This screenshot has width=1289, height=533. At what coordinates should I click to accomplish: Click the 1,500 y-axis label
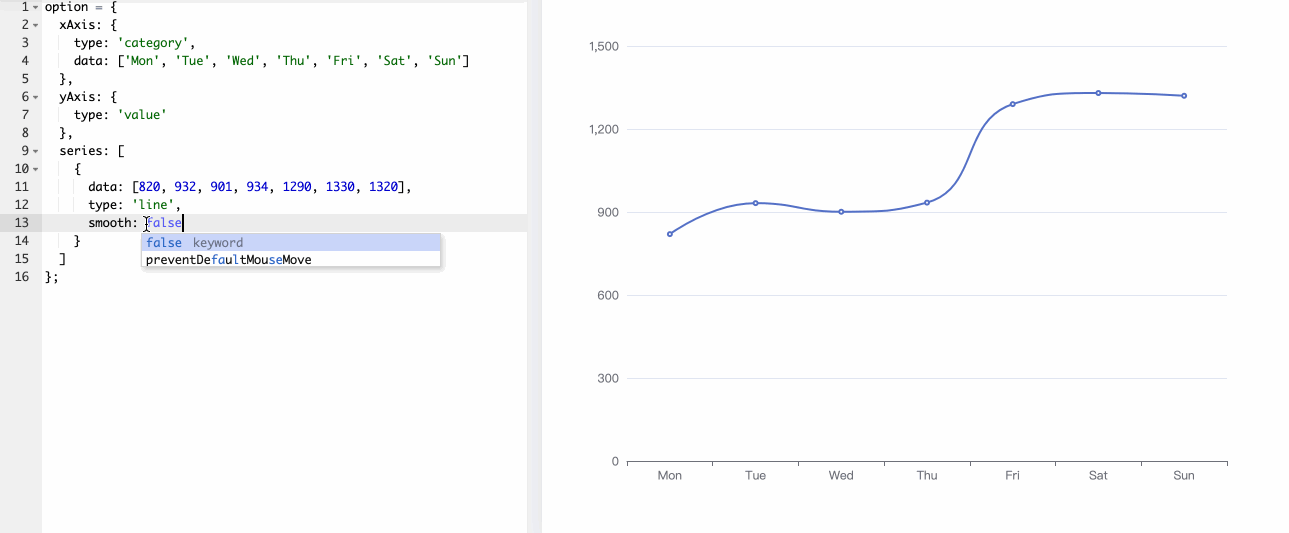(603, 46)
